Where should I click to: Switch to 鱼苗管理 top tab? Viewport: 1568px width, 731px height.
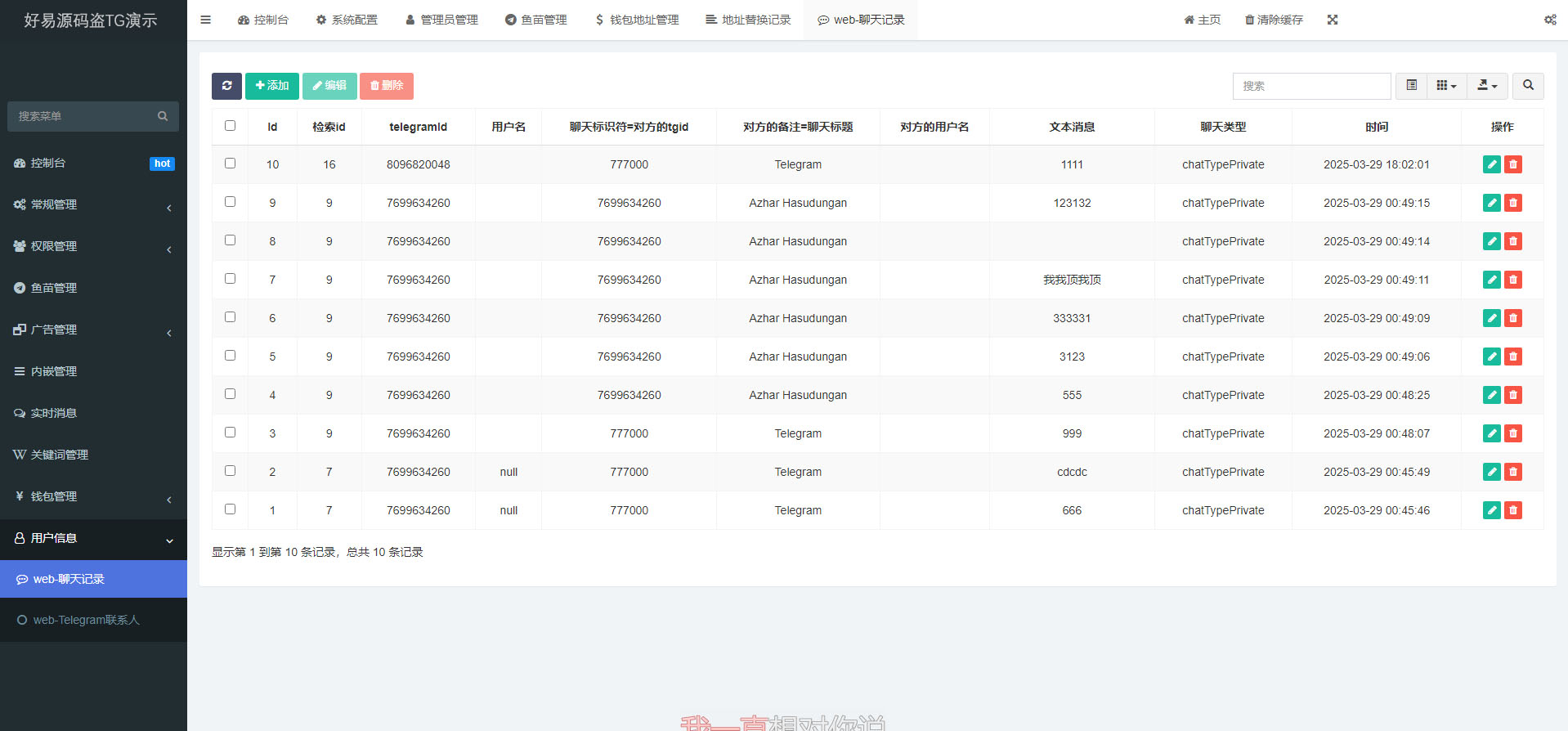(536, 20)
